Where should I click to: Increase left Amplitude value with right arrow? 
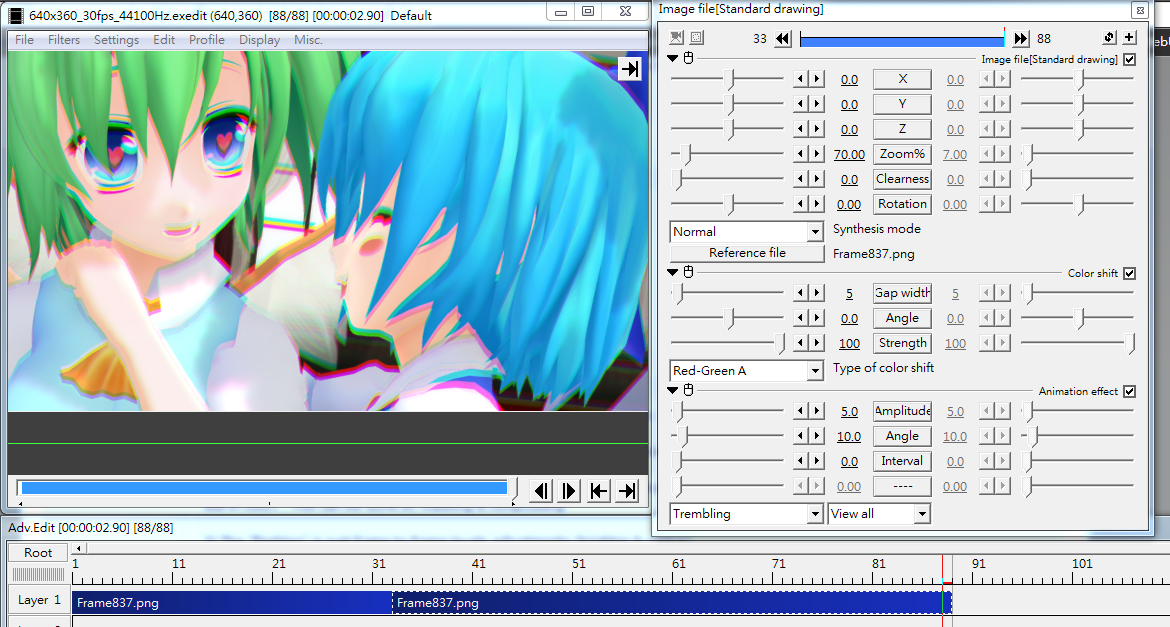(816, 411)
